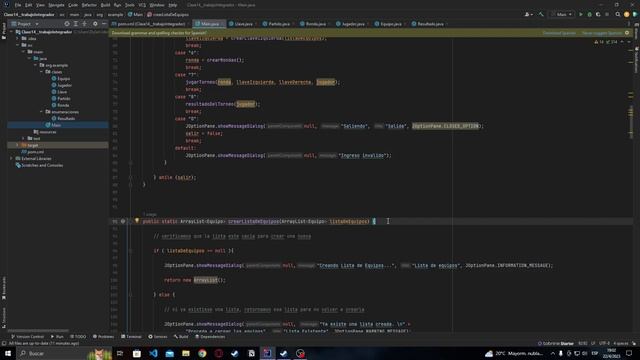The height and width of the screenshot is (360, 640).
Task: Collapse the Clase14_trabajoIntegrador root node
Action: pyautogui.click(x=12, y=32)
